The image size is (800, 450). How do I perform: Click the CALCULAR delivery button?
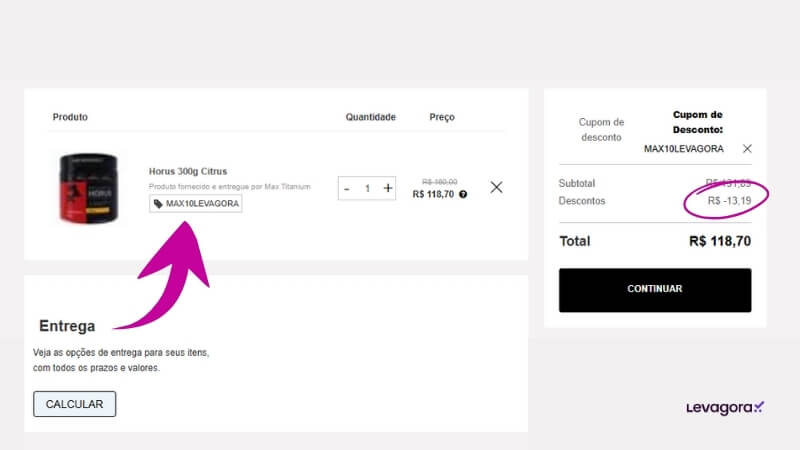[x=74, y=404]
